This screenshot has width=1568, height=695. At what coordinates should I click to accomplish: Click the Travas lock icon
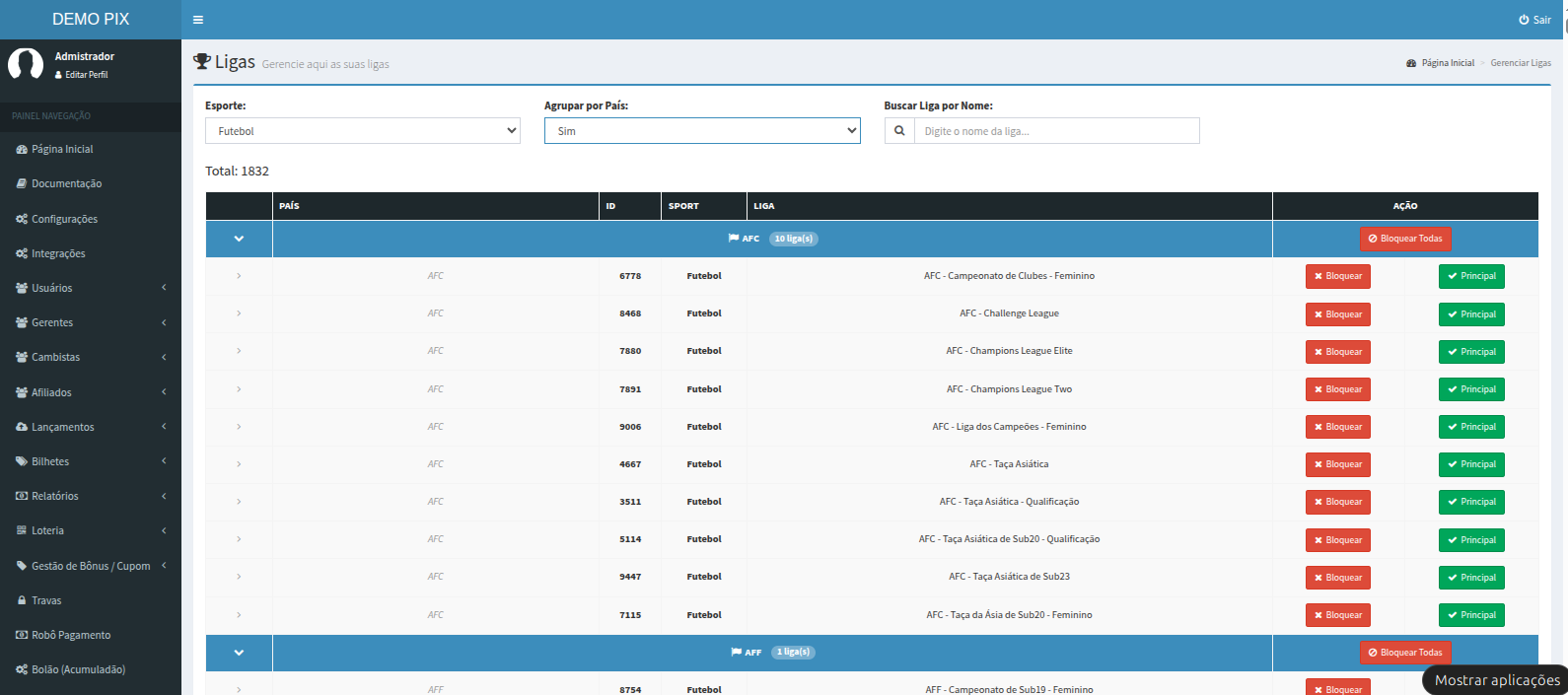coord(22,600)
